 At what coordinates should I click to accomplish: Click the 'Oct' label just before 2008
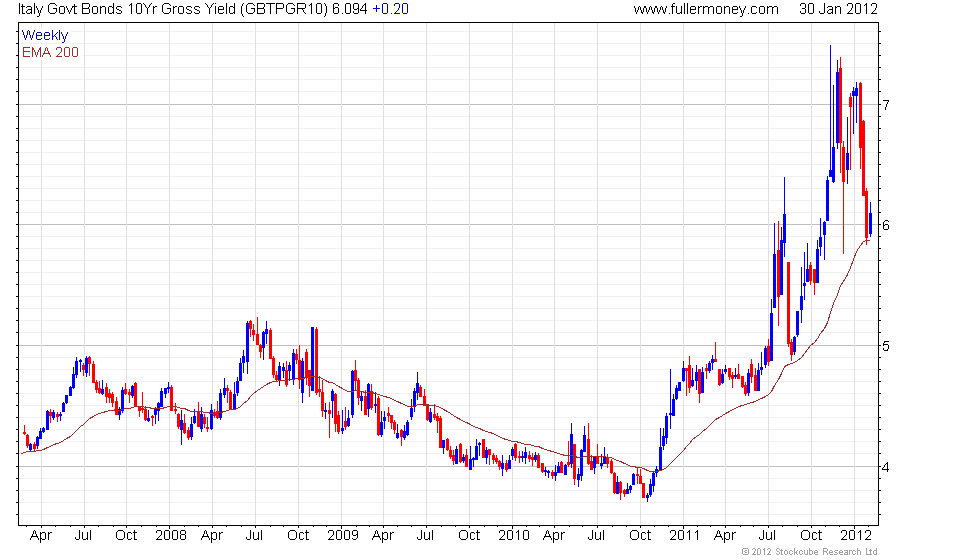point(126,535)
